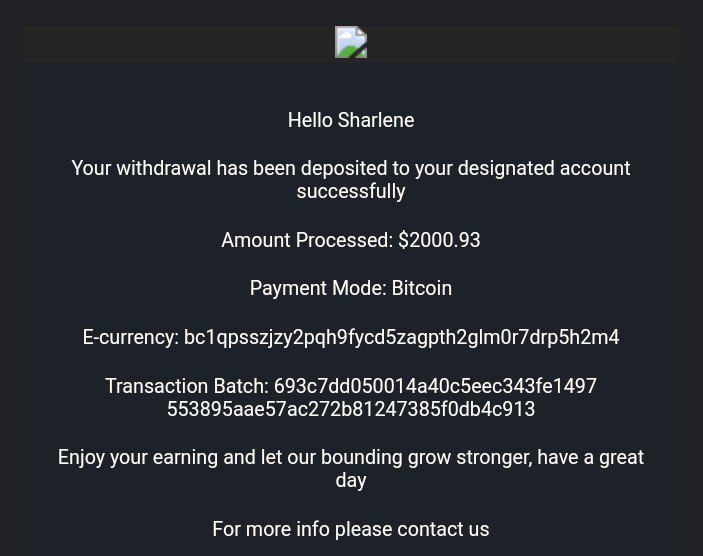Click the "E-currency" label
The image size is (703, 556).
click(x=130, y=337)
